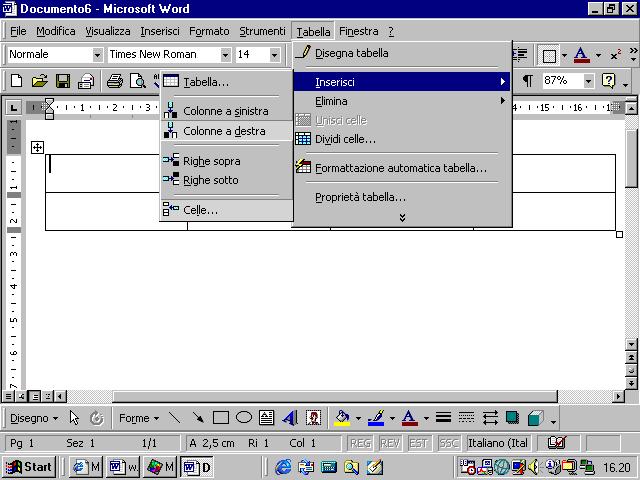Open the Style dropdown showing Normale
The image size is (640, 480).
(97, 55)
